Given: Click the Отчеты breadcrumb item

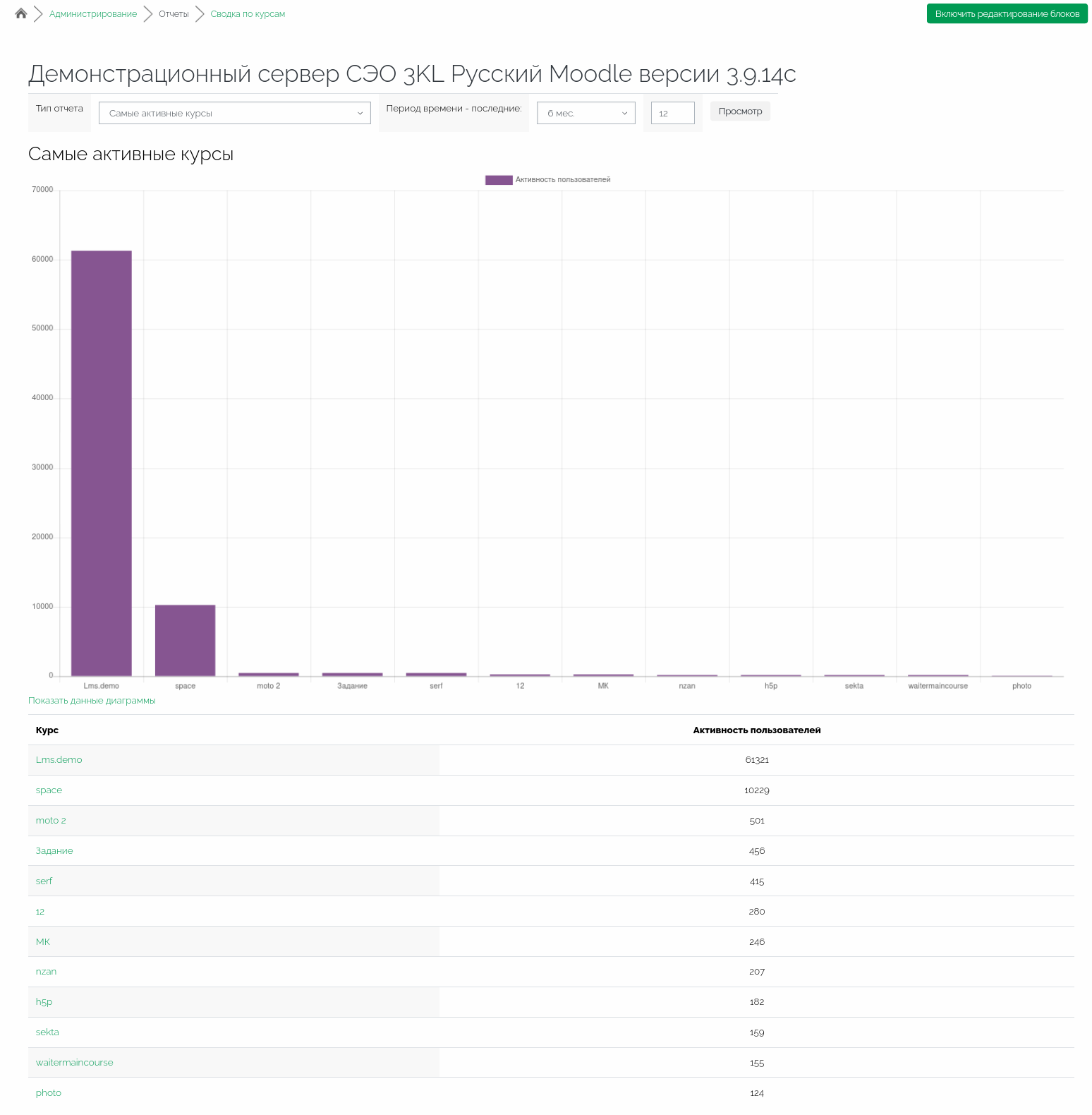Looking at the screenshot, I should pos(174,14).
